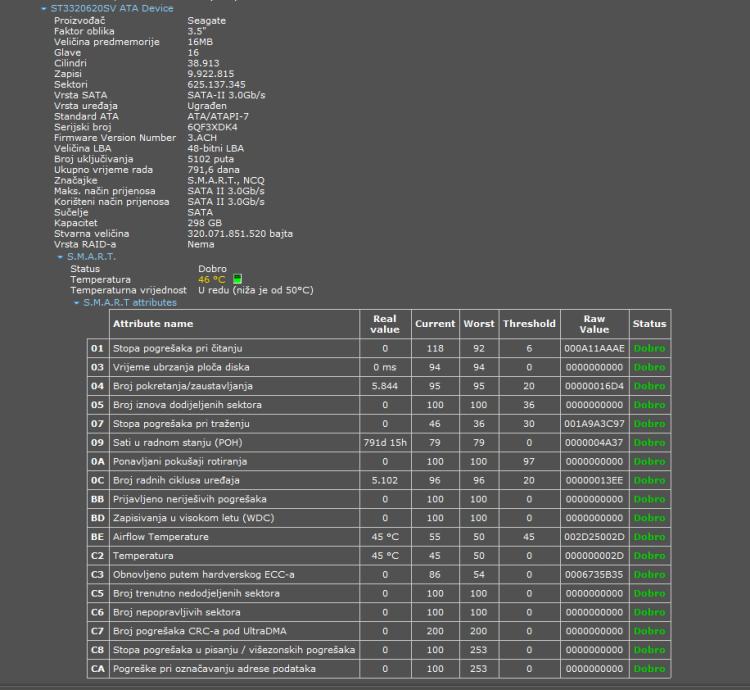Click Dobro status for attribute CA
Image resolution: width=750 pixels, height=690 pixels.
pos(649,669)
